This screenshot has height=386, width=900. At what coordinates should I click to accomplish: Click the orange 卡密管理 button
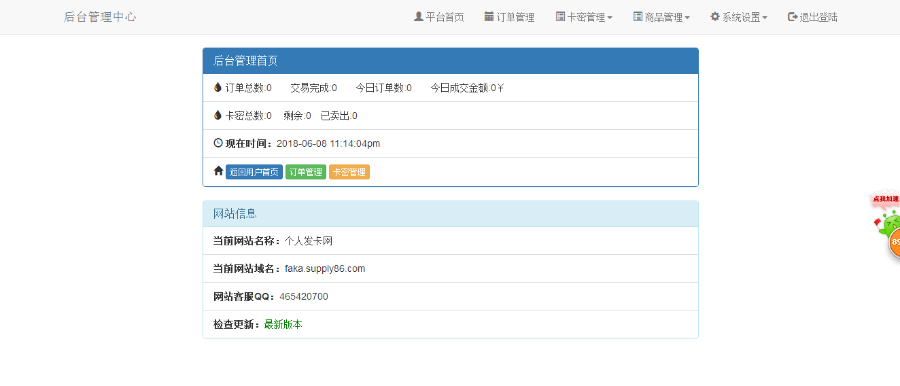coord(350,172)
